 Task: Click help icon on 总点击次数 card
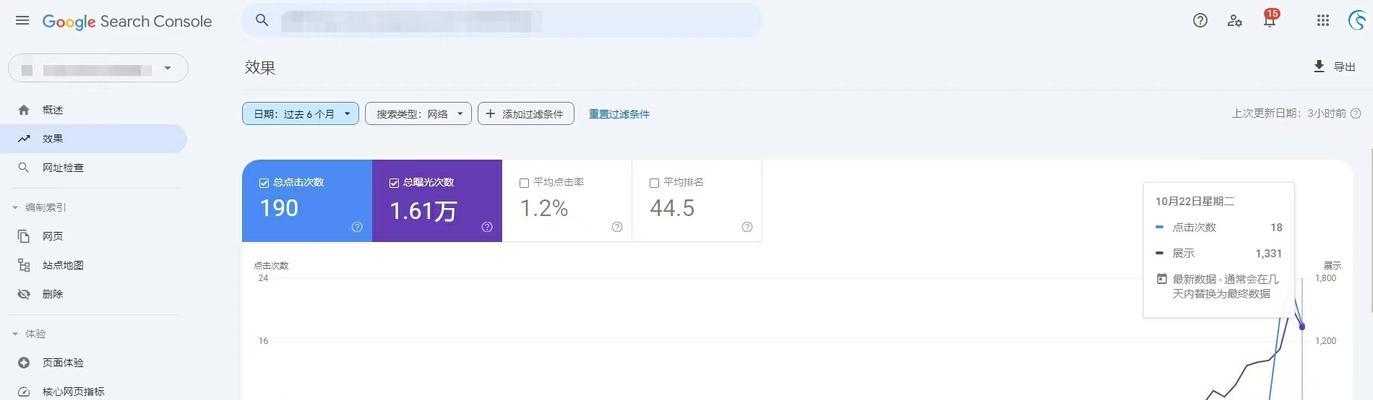[357, 227]
